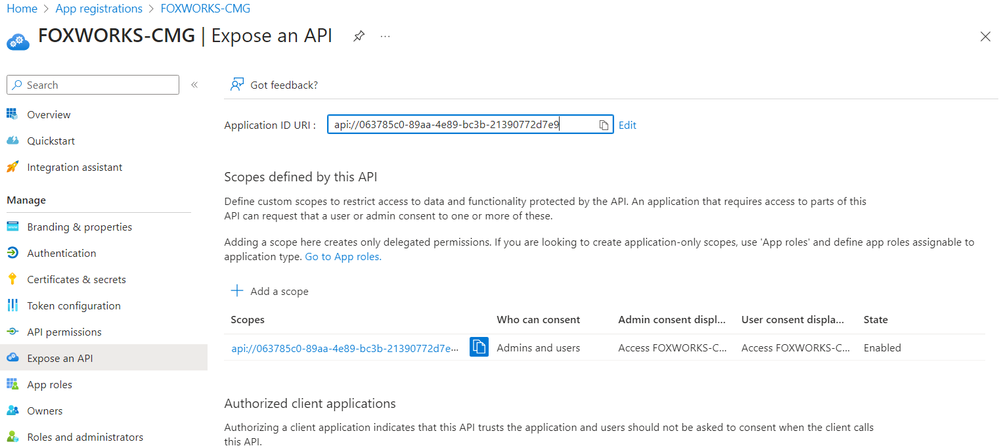Click the Who can consent column header
The height and width of the screenshot is (448, 999).
coord(538,319)
